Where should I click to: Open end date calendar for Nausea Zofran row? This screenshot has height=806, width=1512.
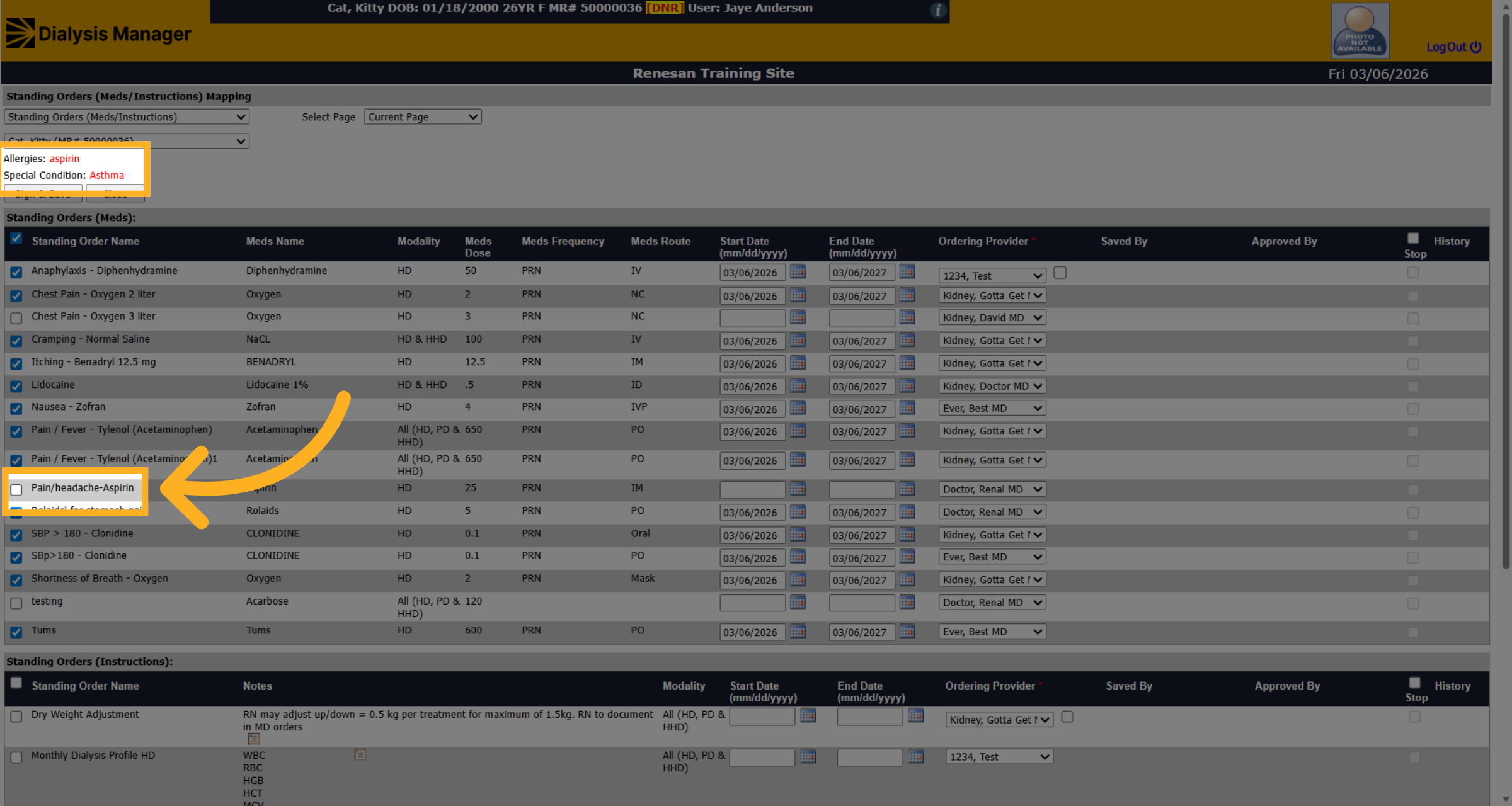(x=907, y=408)
